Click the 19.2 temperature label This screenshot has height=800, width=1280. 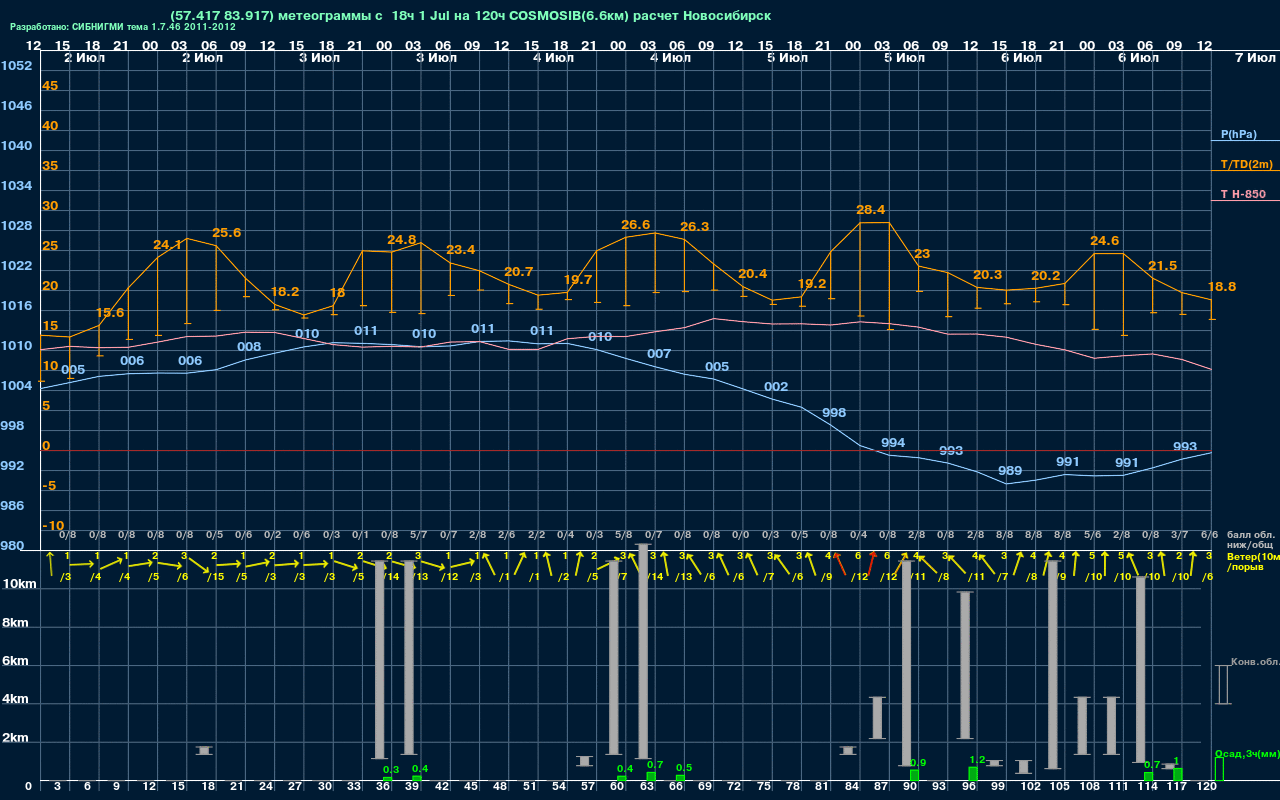(811, 284)
